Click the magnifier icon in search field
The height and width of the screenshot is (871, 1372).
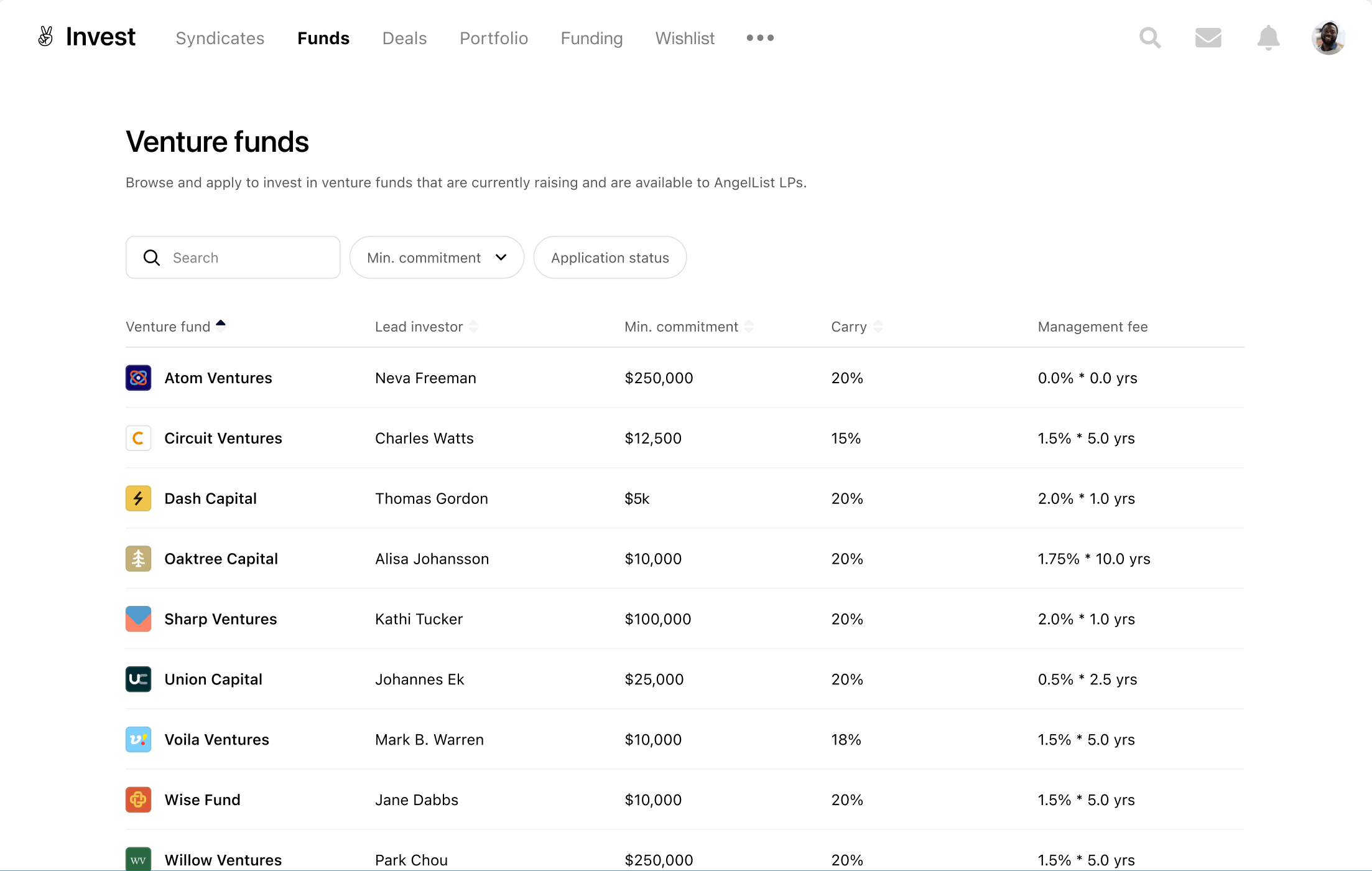tap(152, 258)
